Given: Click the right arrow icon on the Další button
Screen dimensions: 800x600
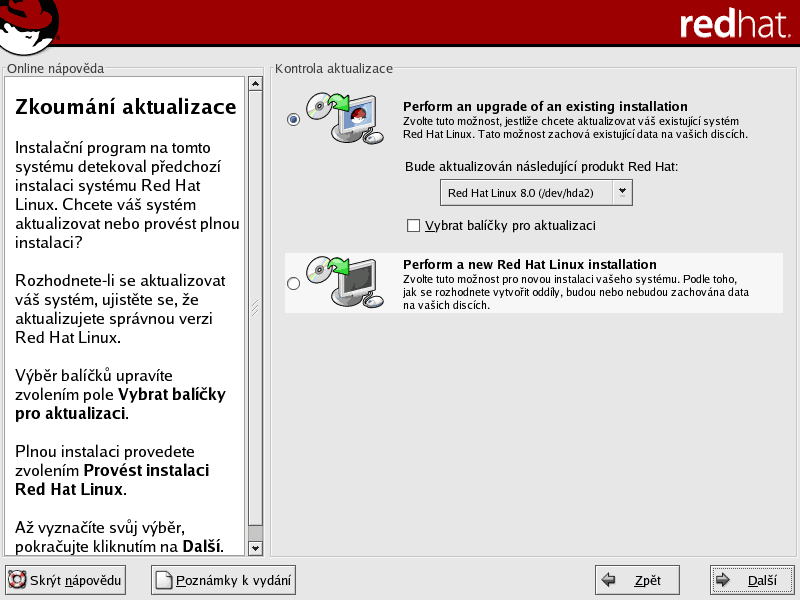Looking at the screenshot, I should click(723, 580).
